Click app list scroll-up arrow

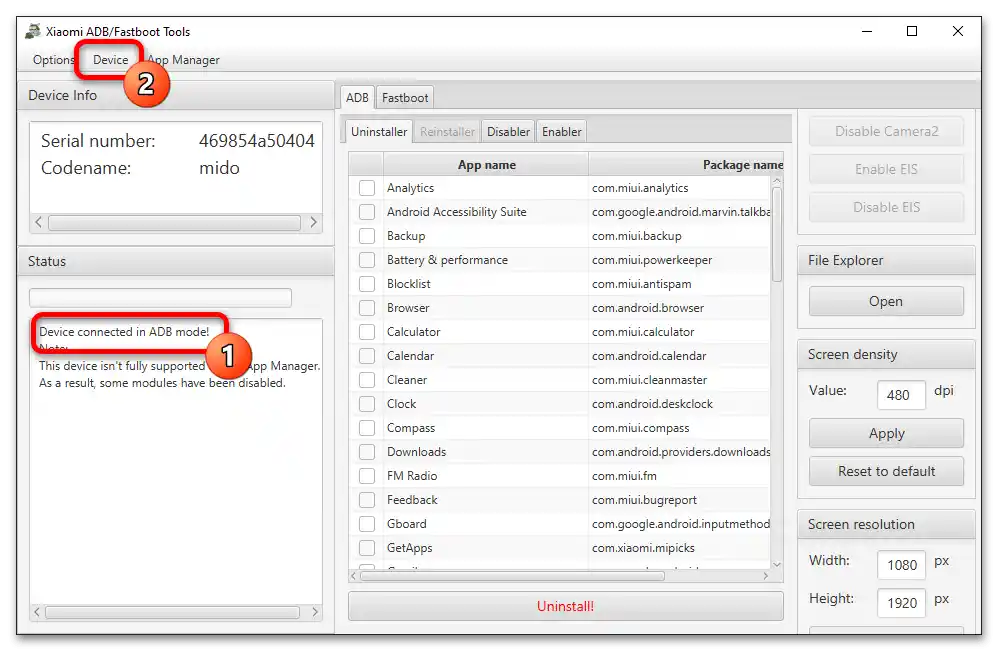[x=777, y=181]
